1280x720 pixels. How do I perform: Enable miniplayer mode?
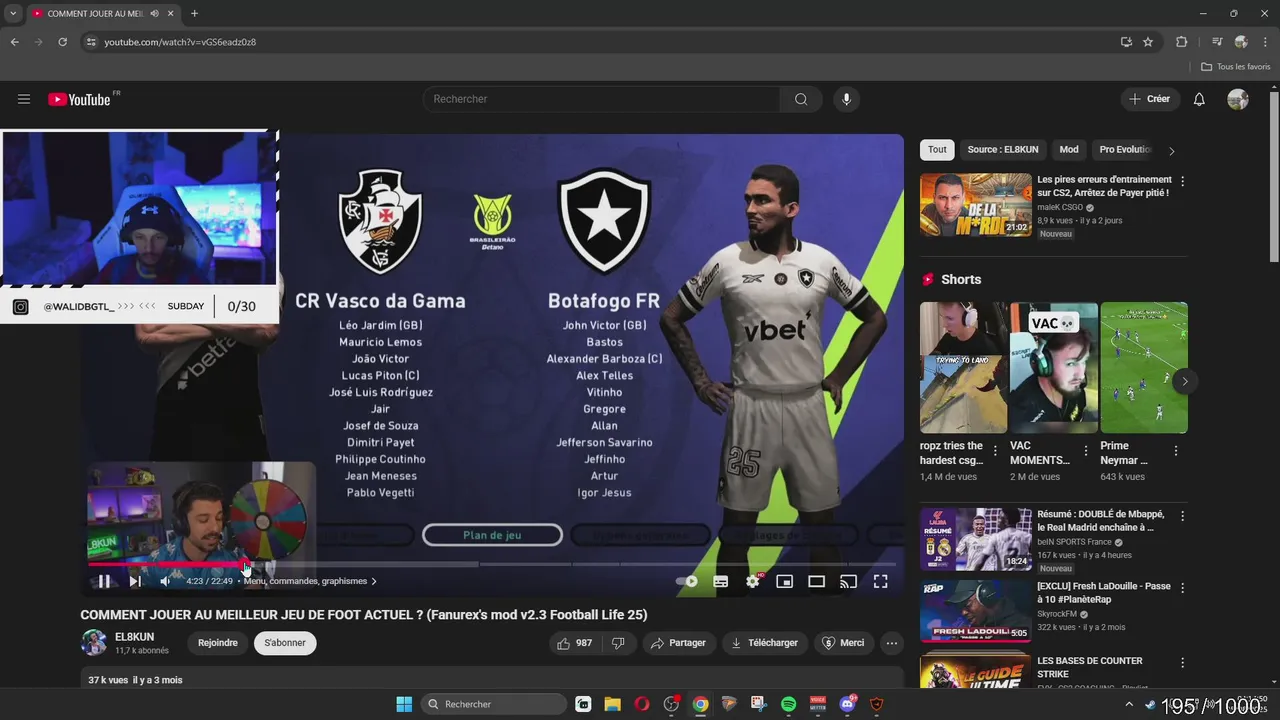(x=785, y=581)
